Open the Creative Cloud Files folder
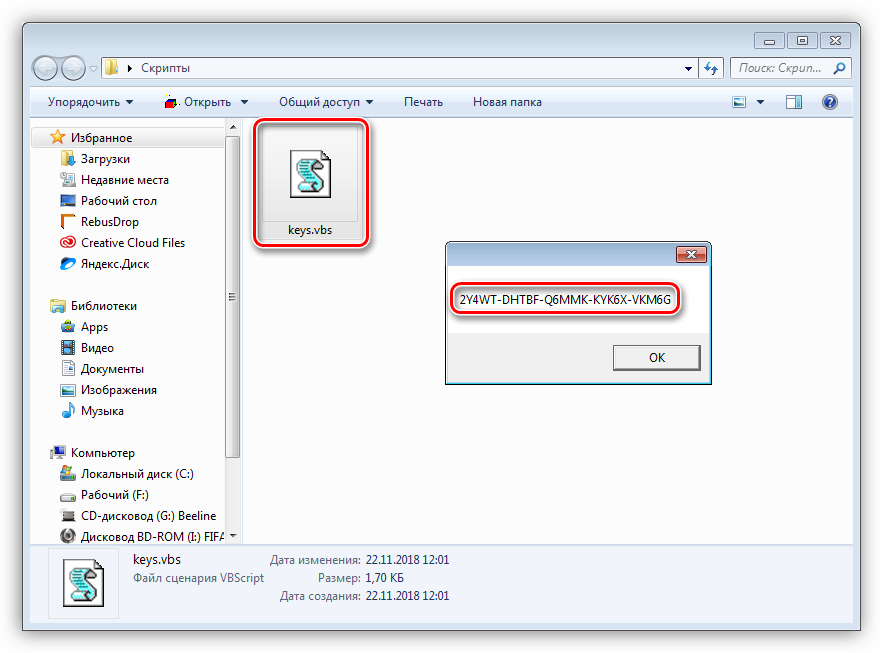This screenshot has width=883, height=653. [x=132, y=243]
